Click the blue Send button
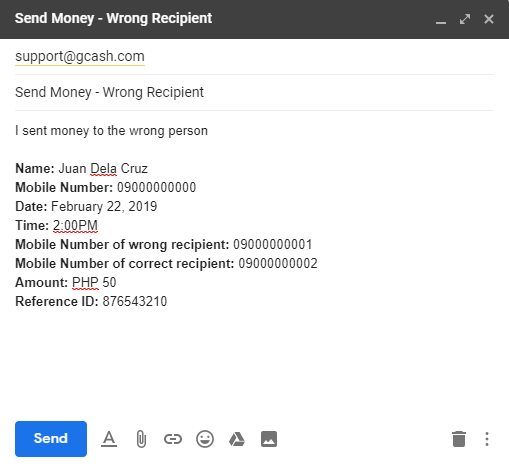Image resolution: width=509 pixels, height=471 pixels. [51, 439]
